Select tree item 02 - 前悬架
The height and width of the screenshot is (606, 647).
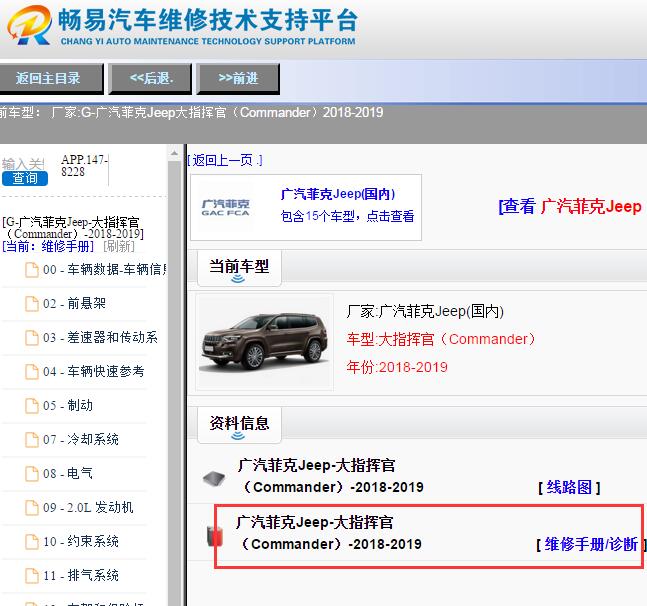(74, 304)
